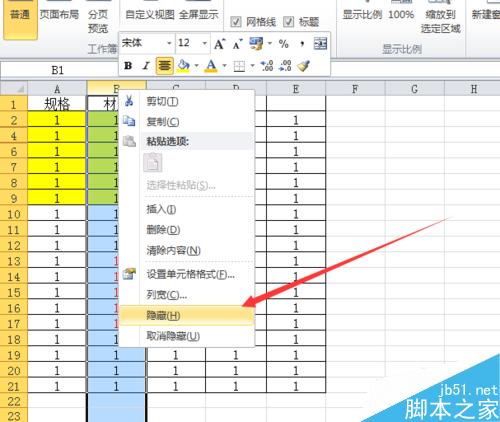This screenshot has height=422, width=500.
Task: Expand the accounting format dropdown arrow
Action: [270, 43]
